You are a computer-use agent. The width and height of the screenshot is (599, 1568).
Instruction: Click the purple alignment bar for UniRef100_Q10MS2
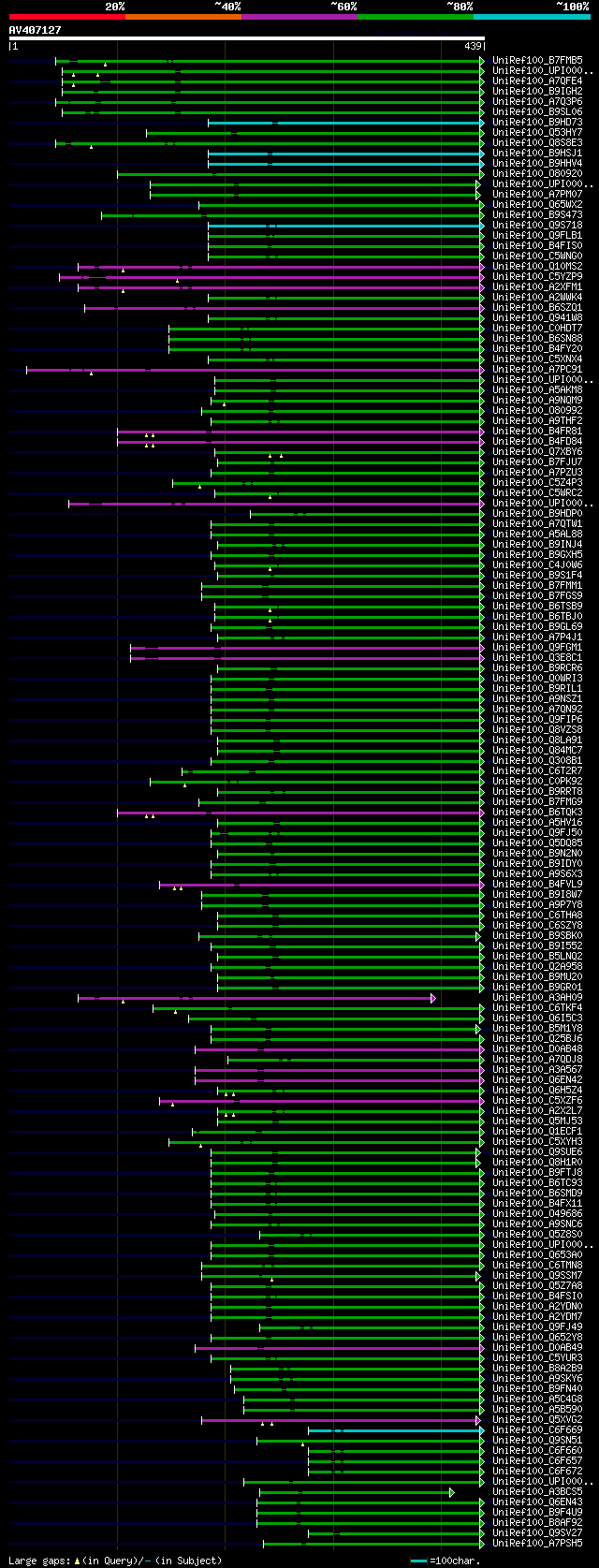click(281, 267)
